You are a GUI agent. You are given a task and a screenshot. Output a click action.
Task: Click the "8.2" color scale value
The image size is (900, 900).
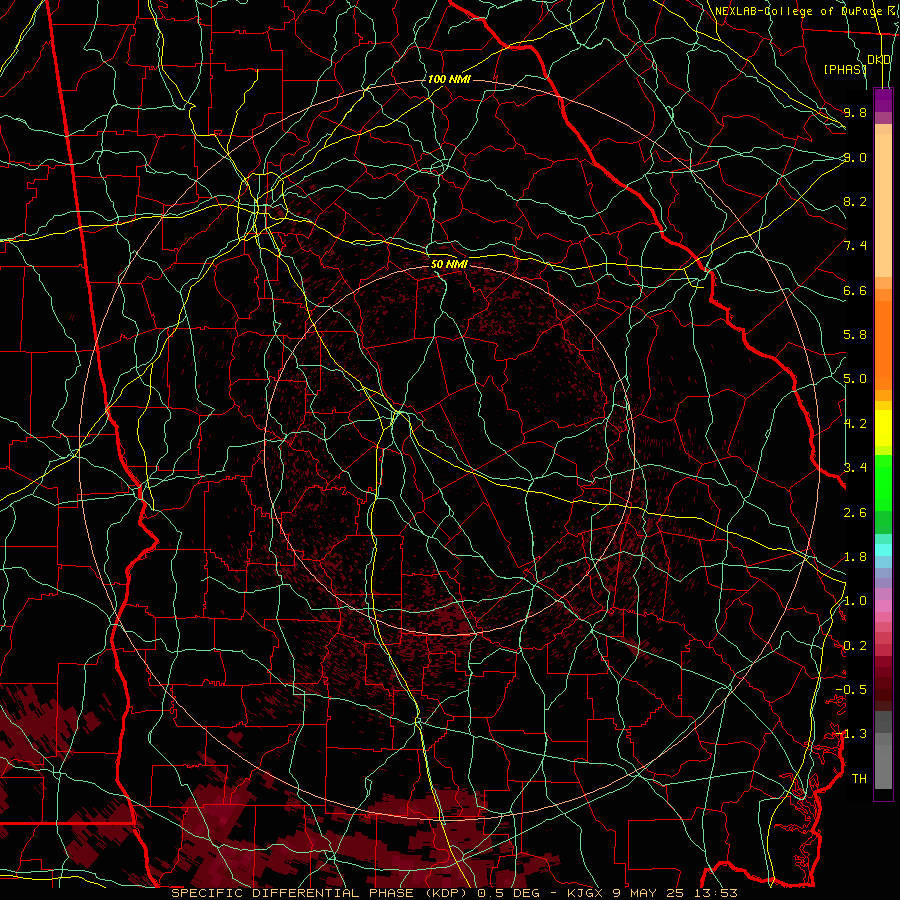point(855,201)
